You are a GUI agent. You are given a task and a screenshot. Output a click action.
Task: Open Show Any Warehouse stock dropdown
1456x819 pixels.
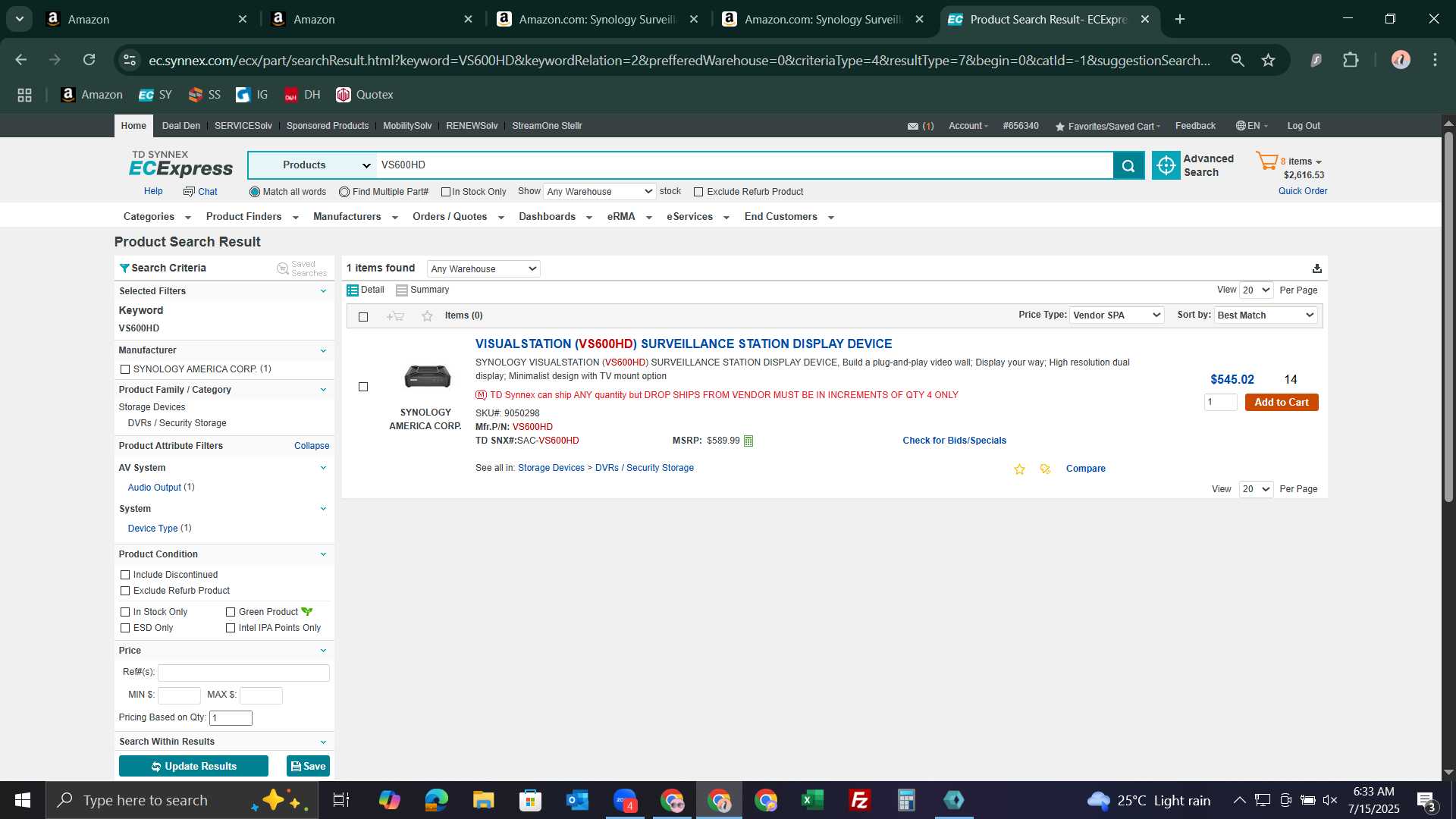tap(599, 192)
